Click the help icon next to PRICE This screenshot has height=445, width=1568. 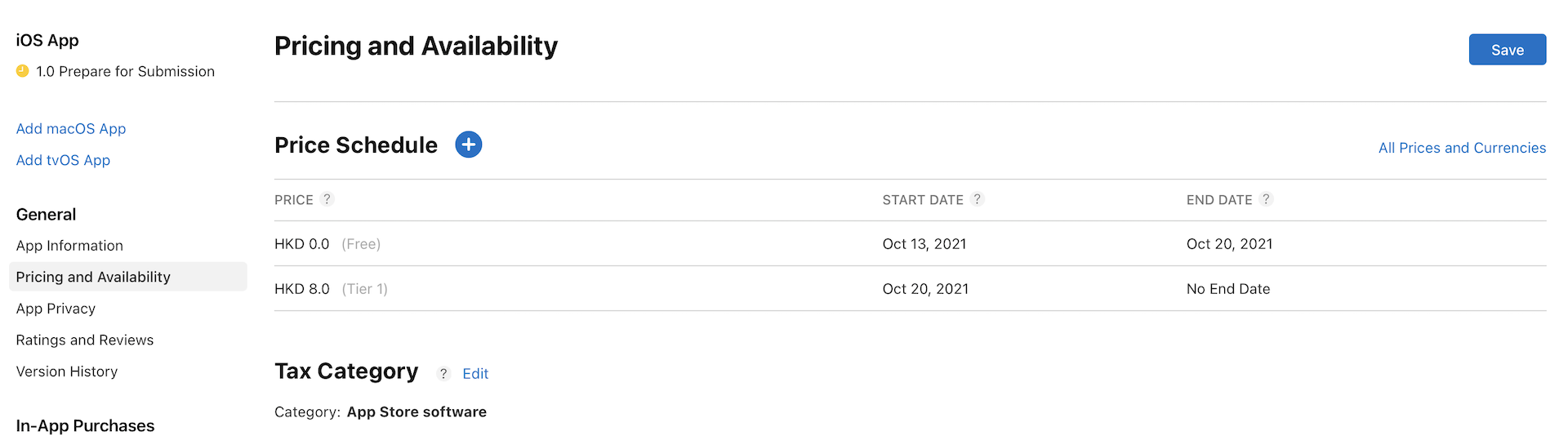click(327, 199)
